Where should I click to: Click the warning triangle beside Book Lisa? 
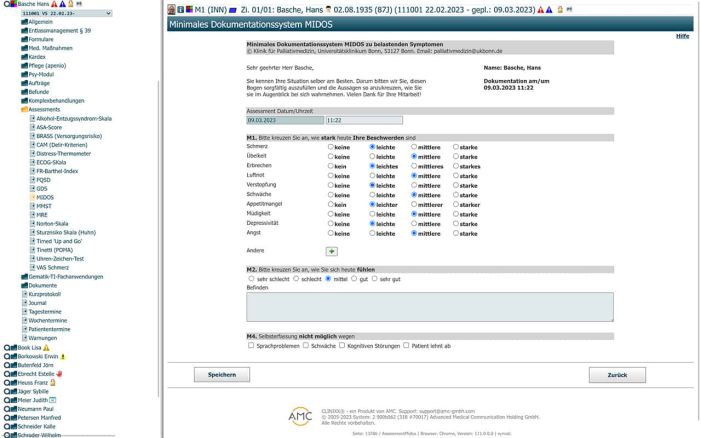click(x=46, y=347)
